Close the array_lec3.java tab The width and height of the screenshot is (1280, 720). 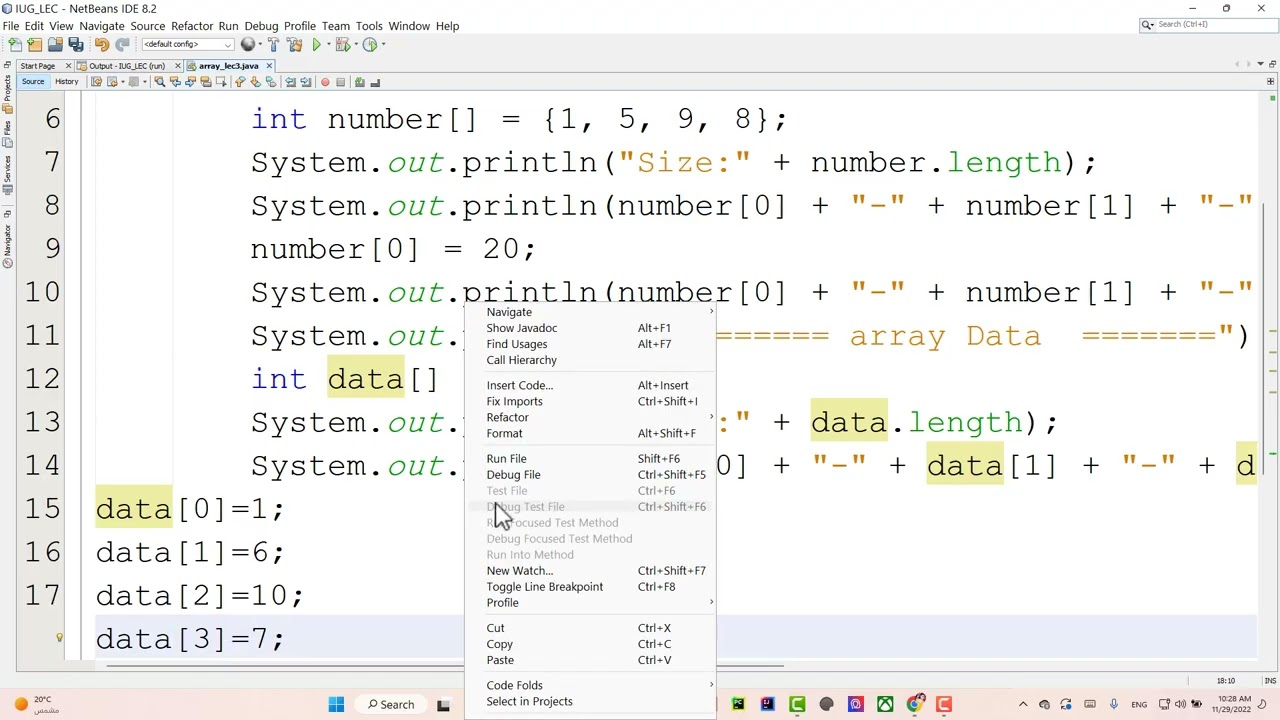tap(269, 66)
